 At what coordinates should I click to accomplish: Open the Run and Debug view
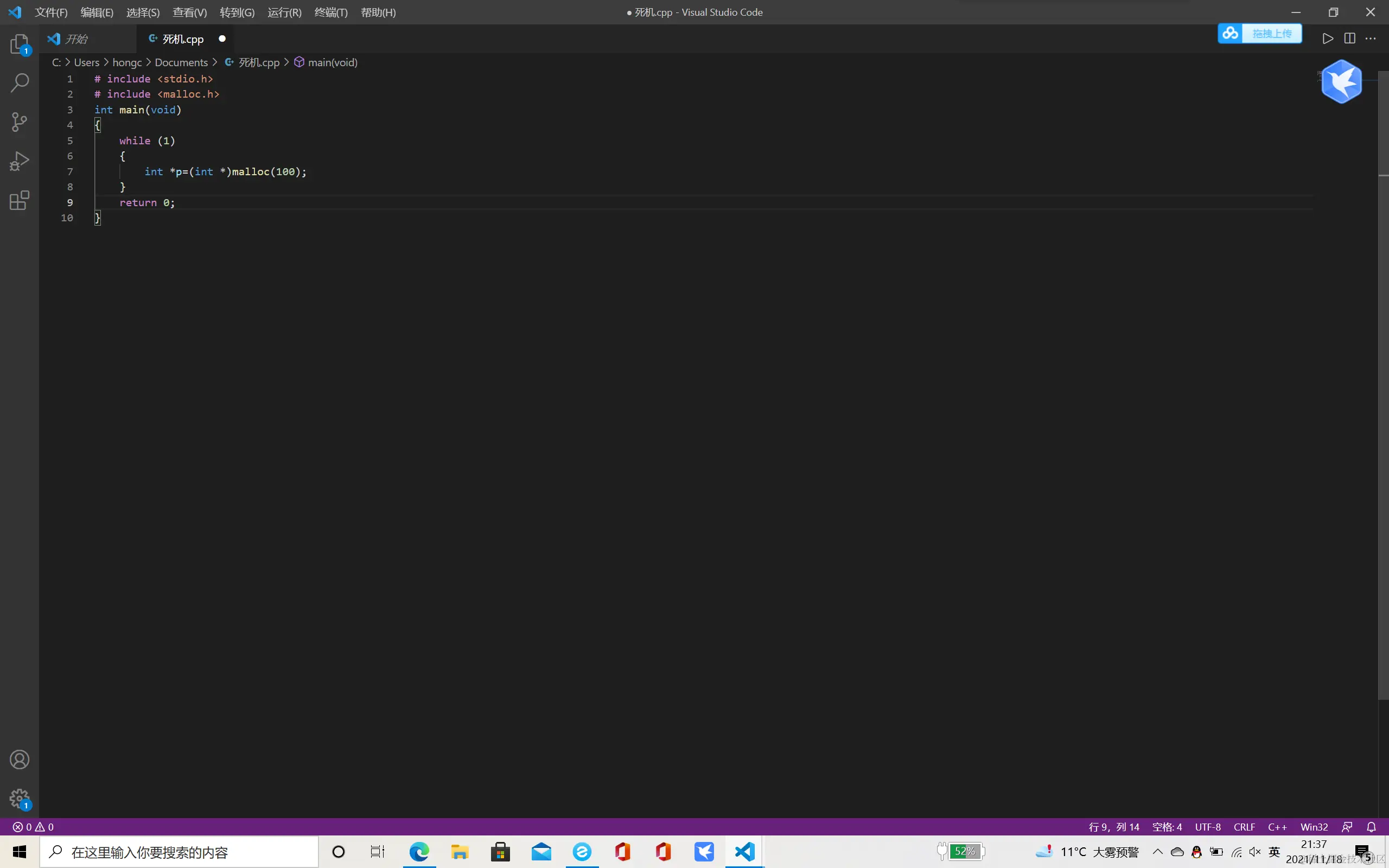[x=19, y=161]
